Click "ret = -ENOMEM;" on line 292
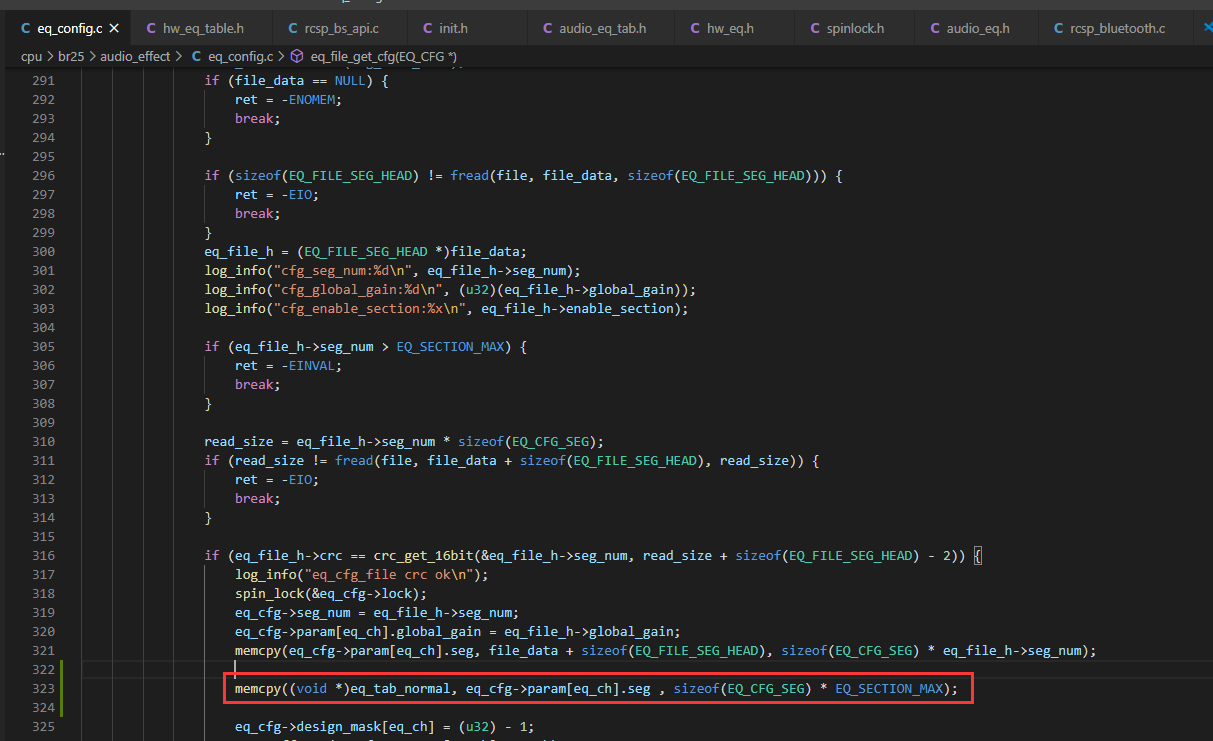1213x741 pixels. [x=289, y=99]
